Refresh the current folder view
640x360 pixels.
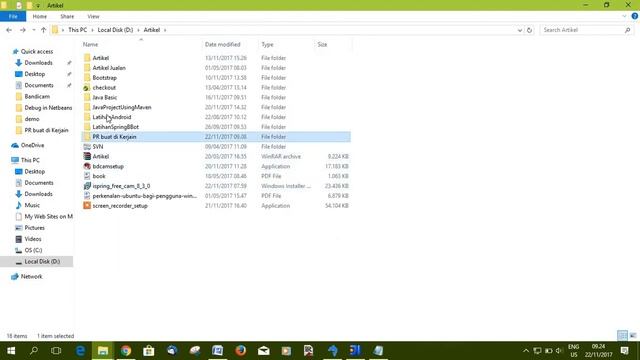coord(529,30)
